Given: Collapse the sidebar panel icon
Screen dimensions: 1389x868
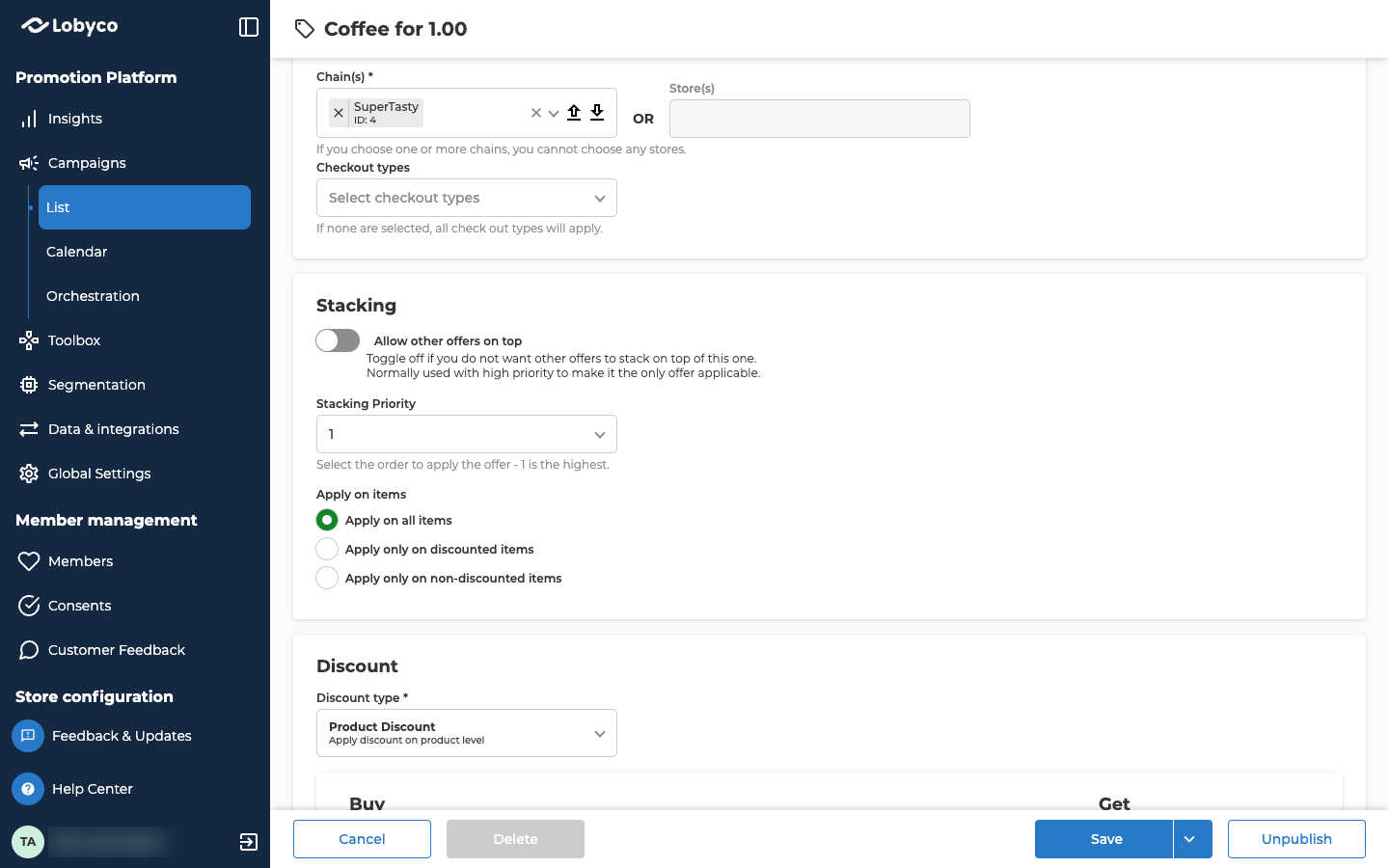Looking at the screenshot, I should 249,27.
